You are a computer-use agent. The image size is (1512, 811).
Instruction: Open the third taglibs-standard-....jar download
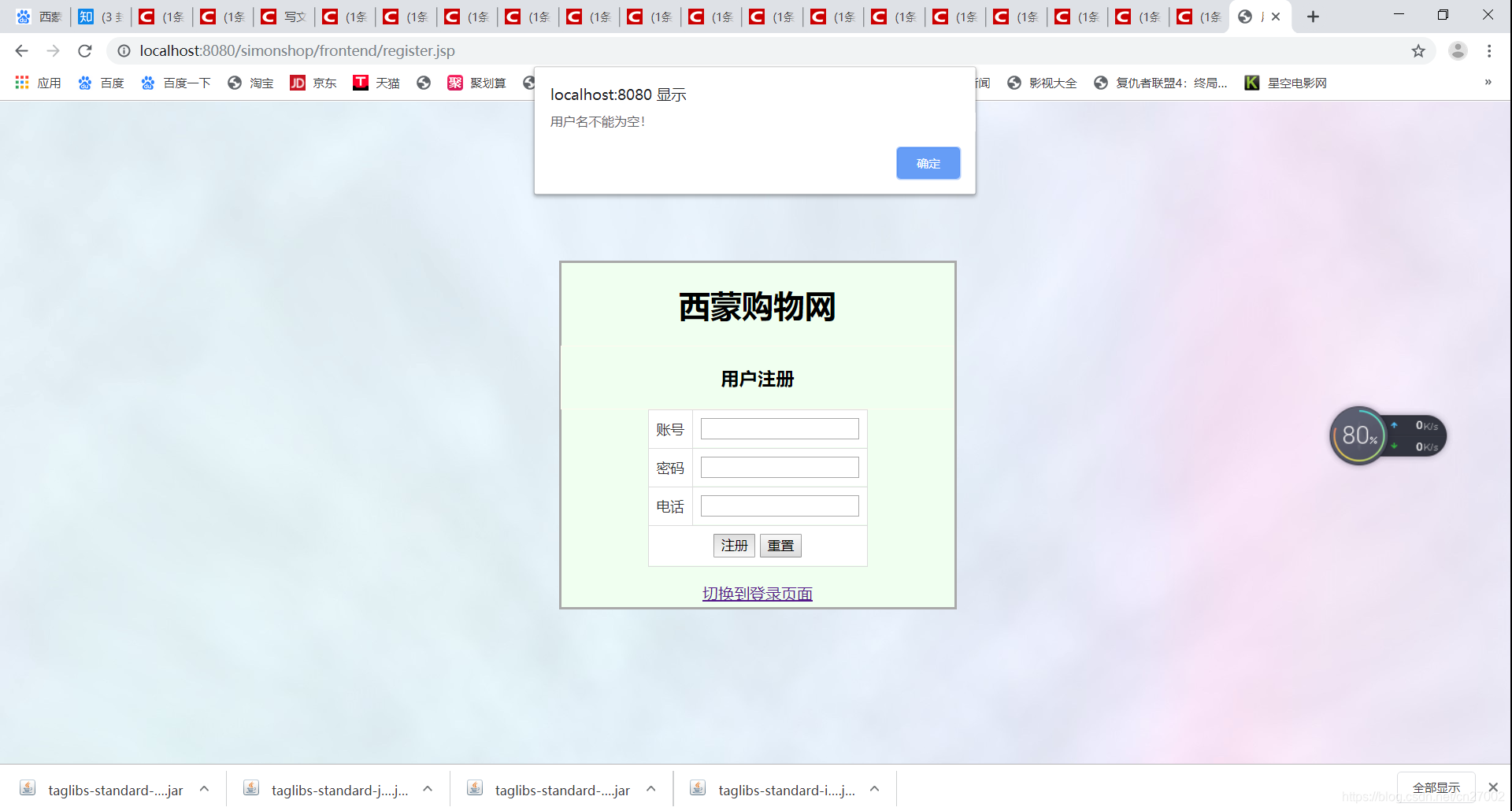pyautogui.click(x=550, y=790)
